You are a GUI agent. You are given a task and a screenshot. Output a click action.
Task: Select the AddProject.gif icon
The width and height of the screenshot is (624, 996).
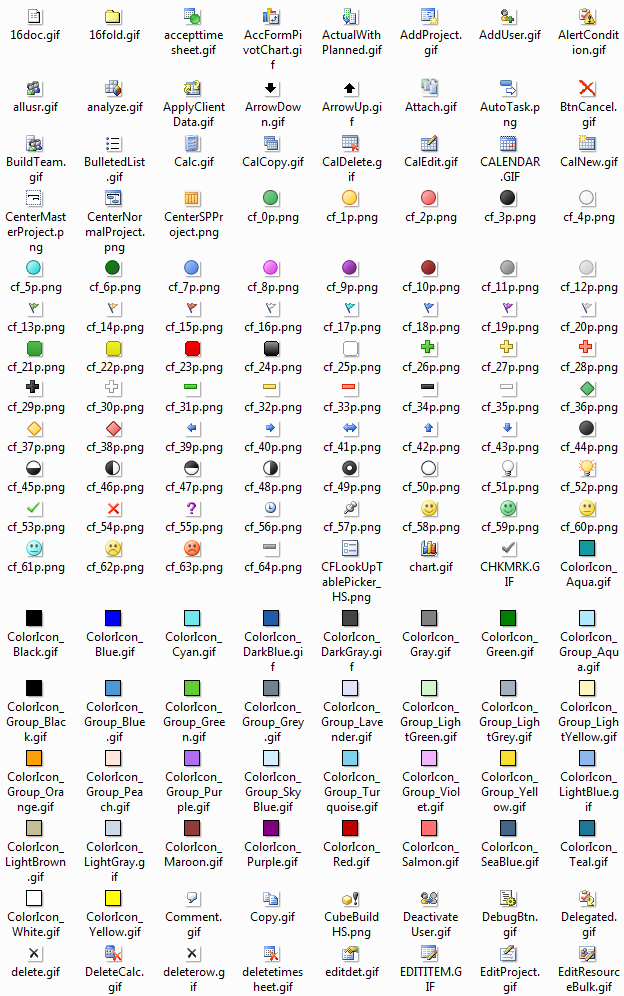tap(430, 17)
